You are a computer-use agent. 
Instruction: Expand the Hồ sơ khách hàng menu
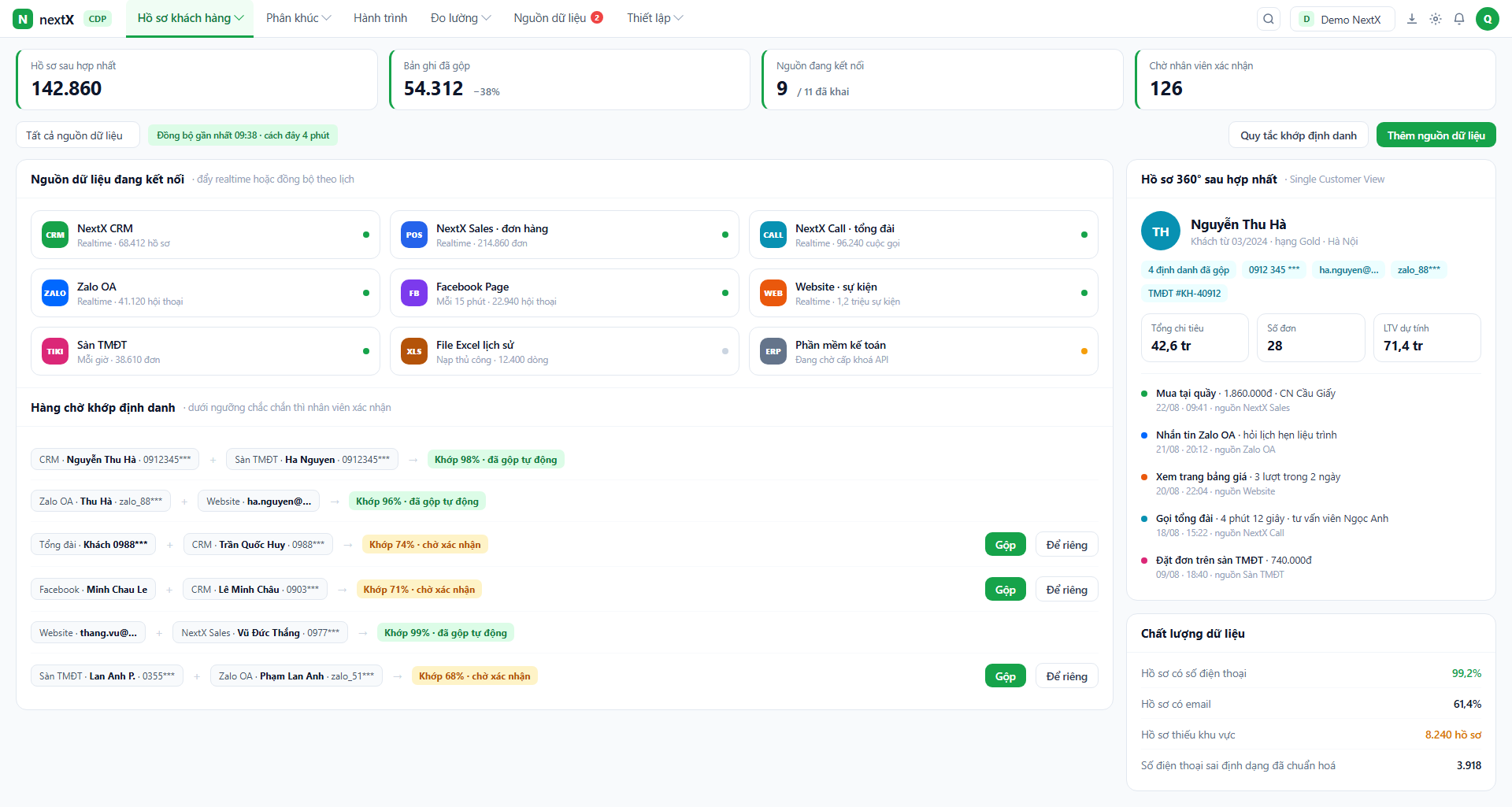pos(190,18)
